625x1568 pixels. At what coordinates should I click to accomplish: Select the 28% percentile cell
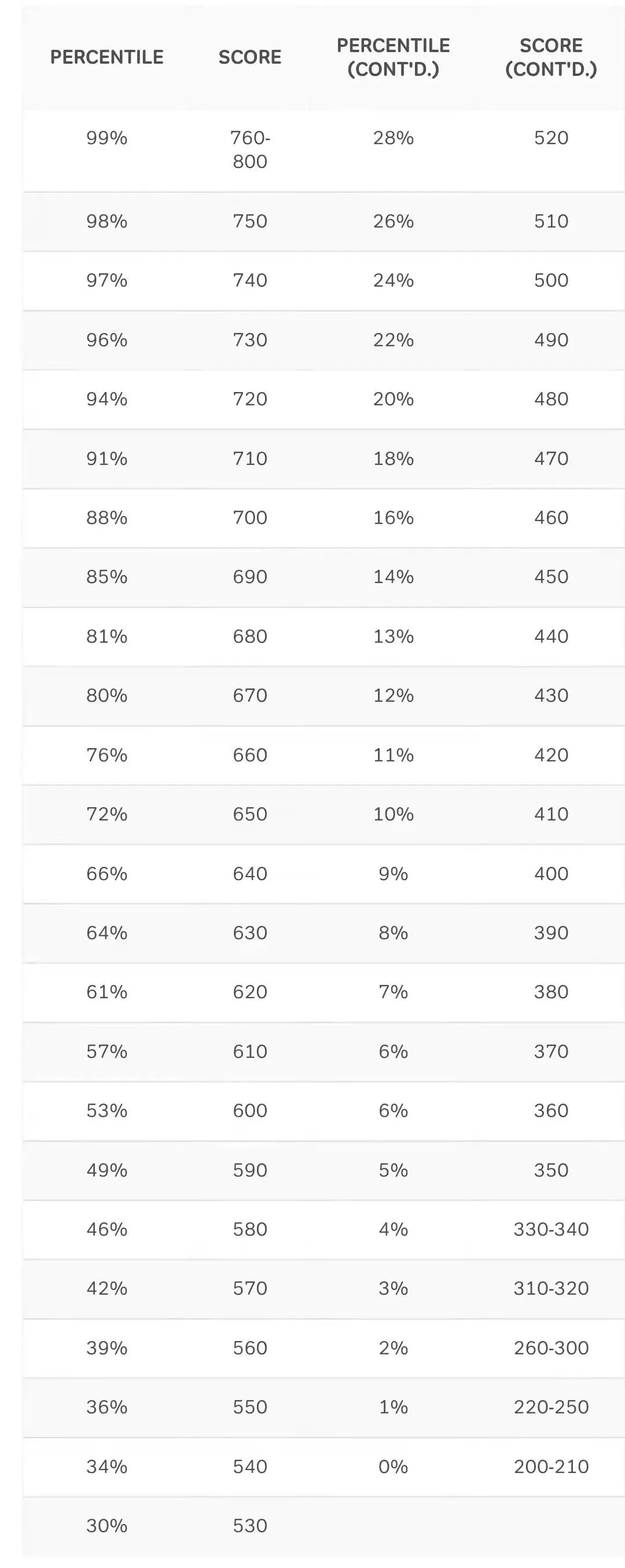(x=393, y=138)
